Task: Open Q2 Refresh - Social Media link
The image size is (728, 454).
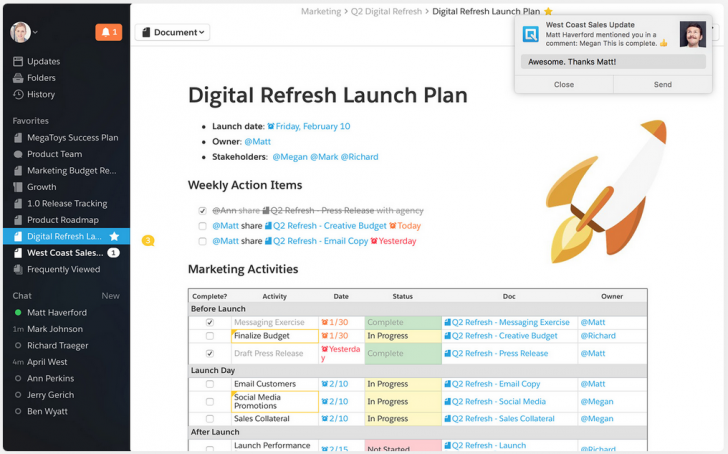Action: click(499, 402)
